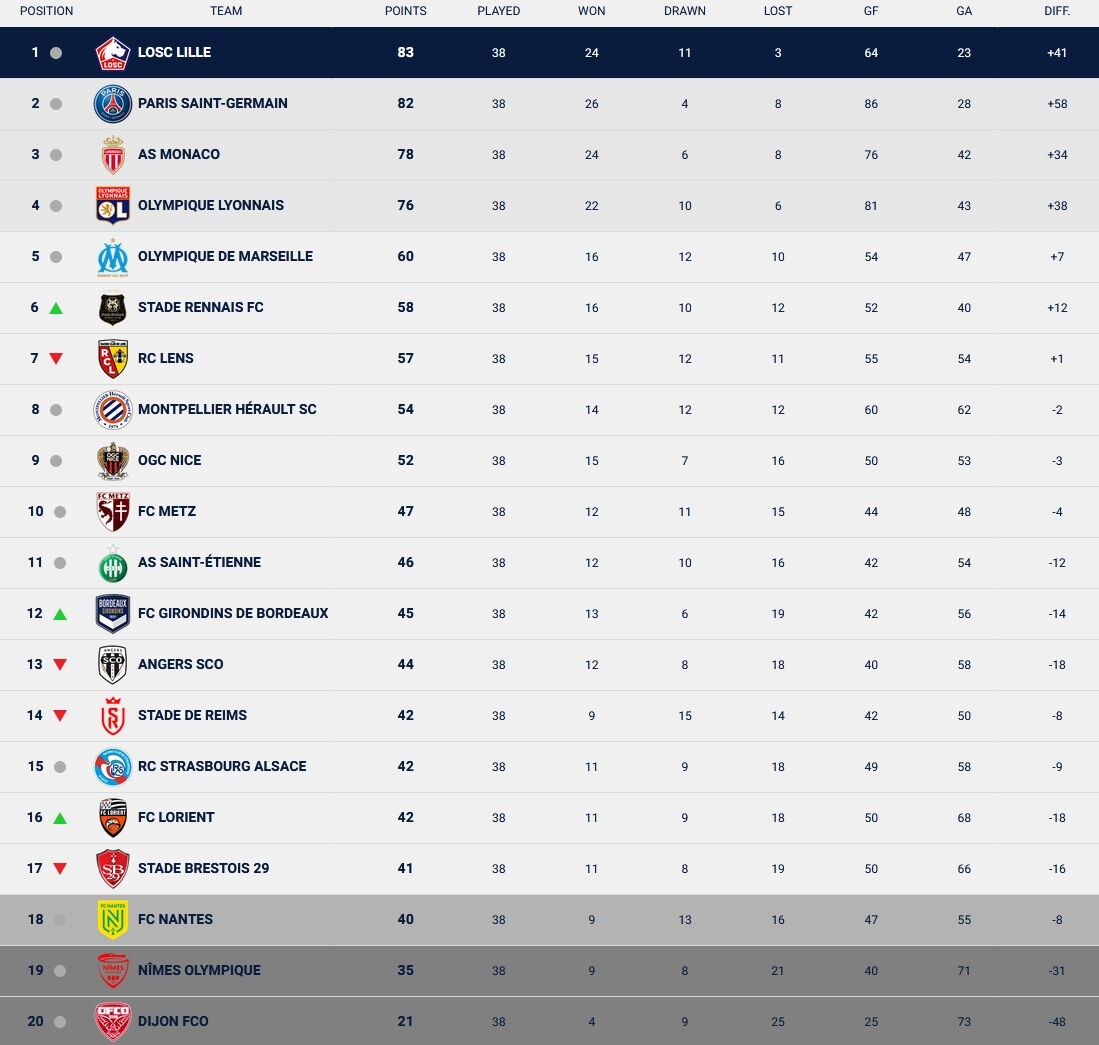
Task: Open RC Strasbourg Alsace team page
Action: point(222,766)
